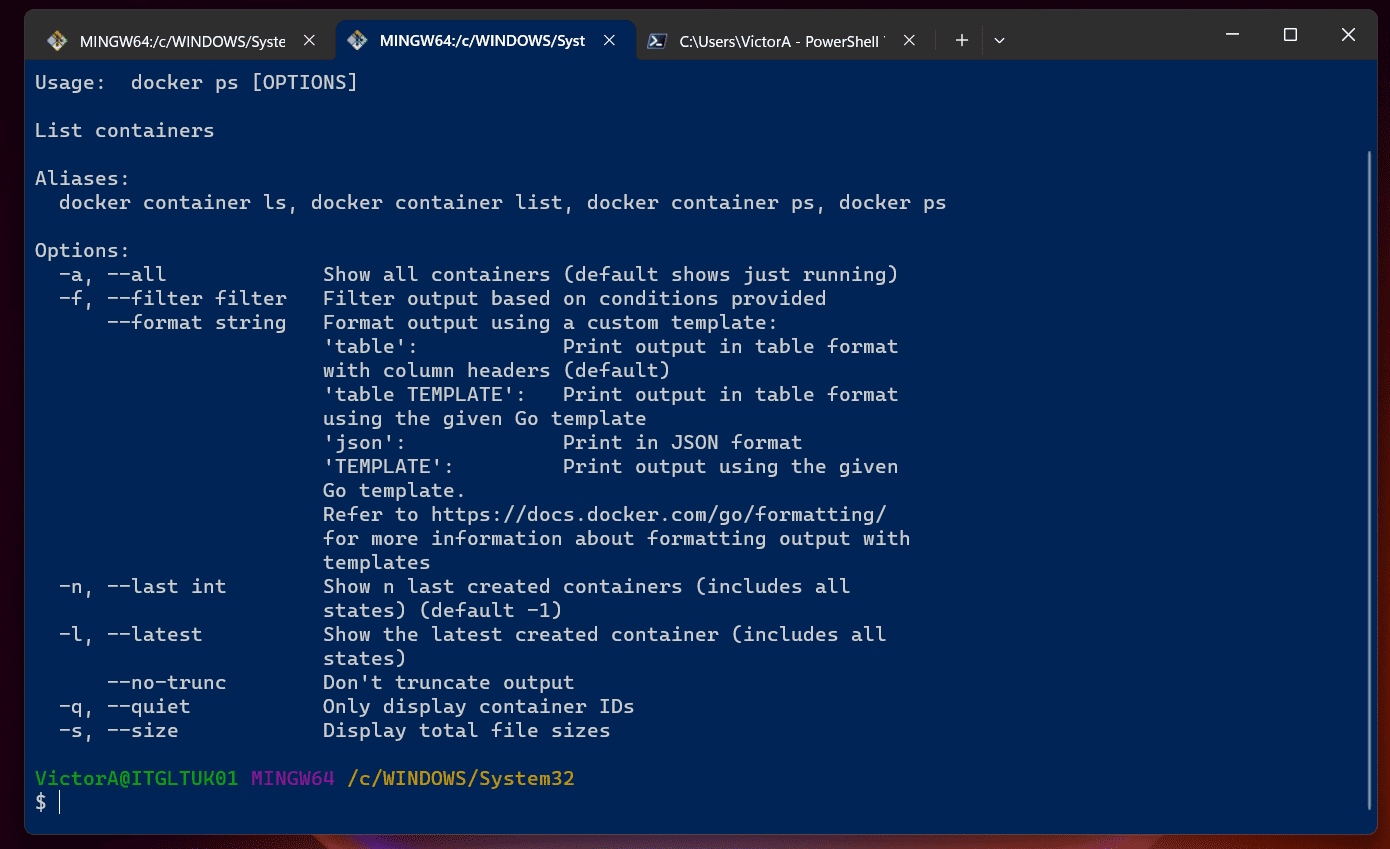
Task: Click the 'Aliases:' heading
Action: pyautogui.click(x=82, y=178)
